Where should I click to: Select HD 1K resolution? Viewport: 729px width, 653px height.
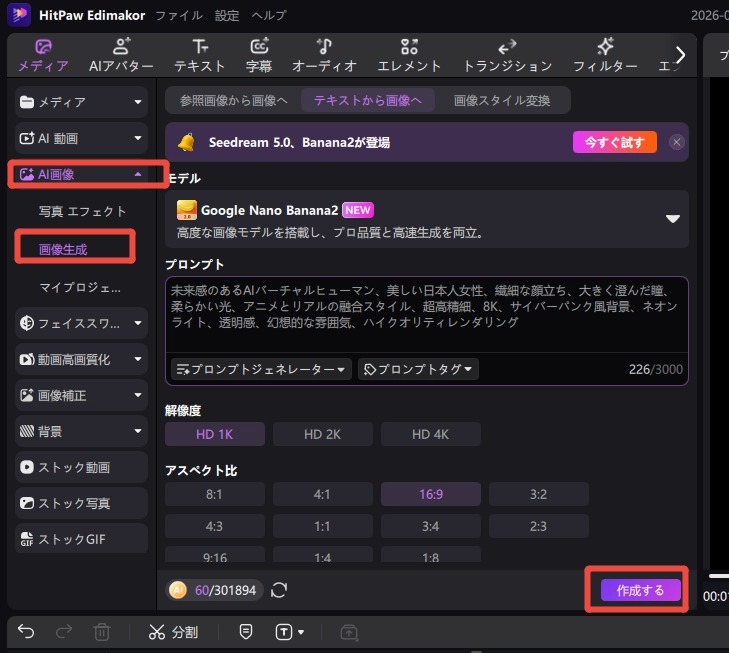coord(215,434)
